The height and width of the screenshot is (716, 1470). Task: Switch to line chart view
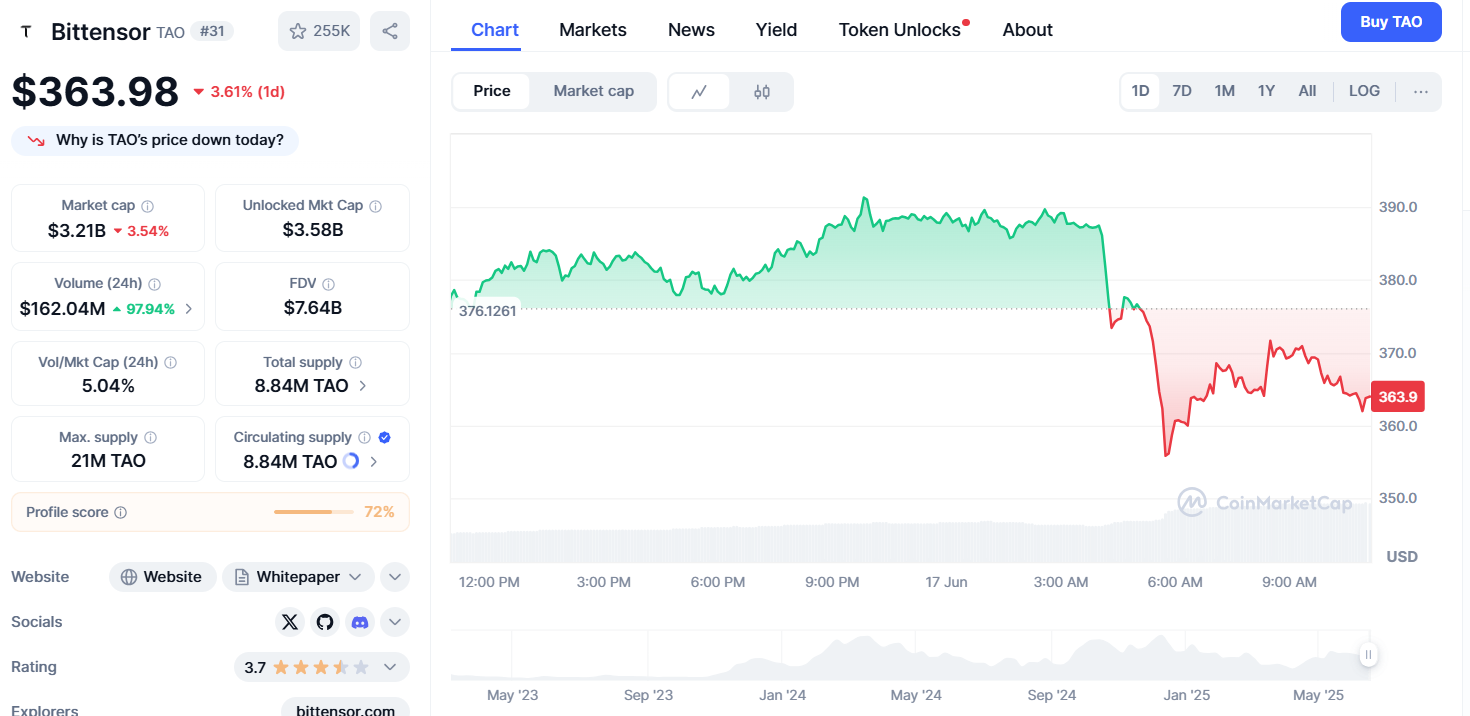click(x=699, y=92)
